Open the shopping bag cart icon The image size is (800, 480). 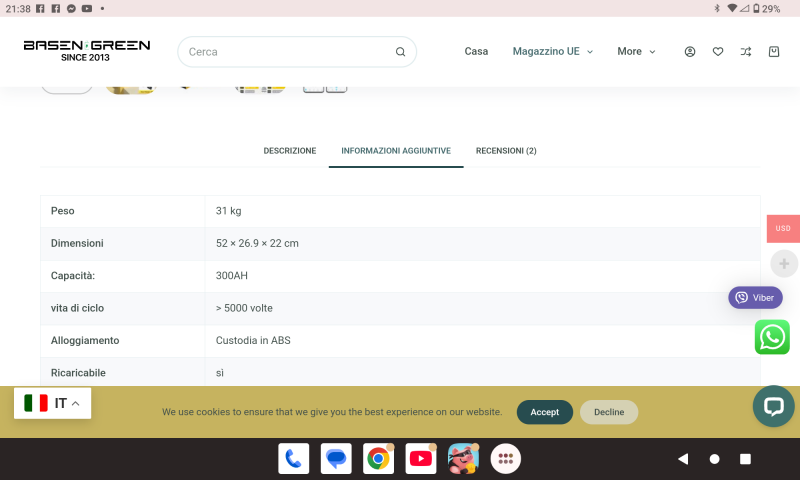(773, 52)
